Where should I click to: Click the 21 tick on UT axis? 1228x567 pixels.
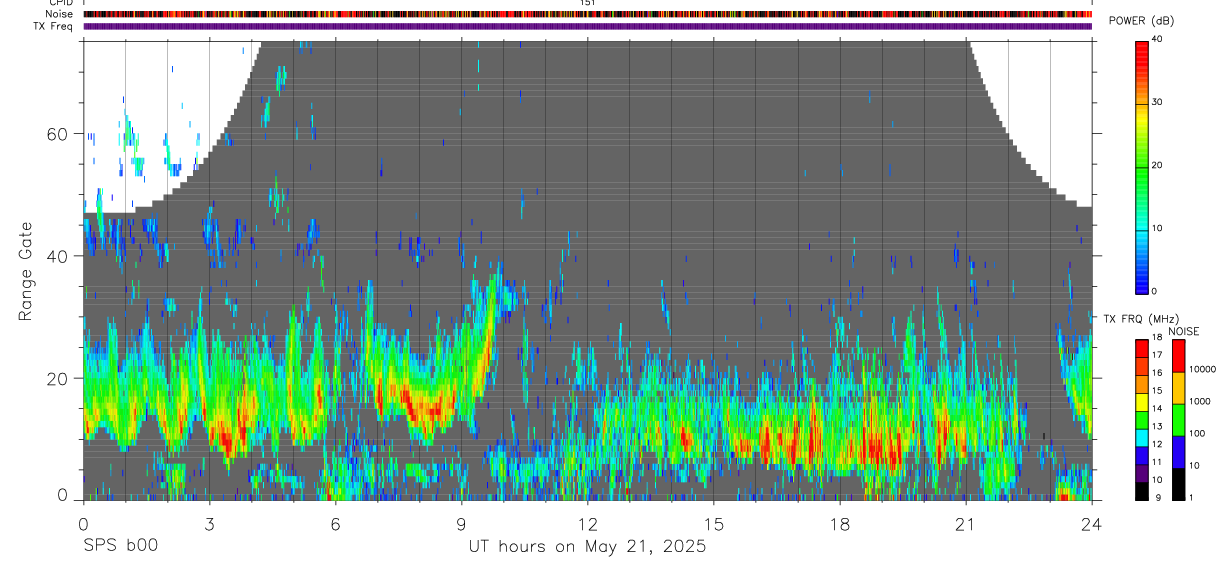[966, 523]
